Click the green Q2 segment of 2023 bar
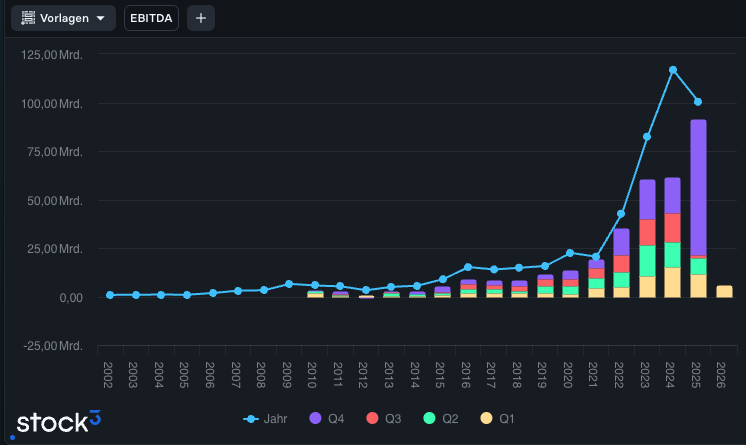Image resolution: width=746 pixels, height=445 pixels. 647,261
